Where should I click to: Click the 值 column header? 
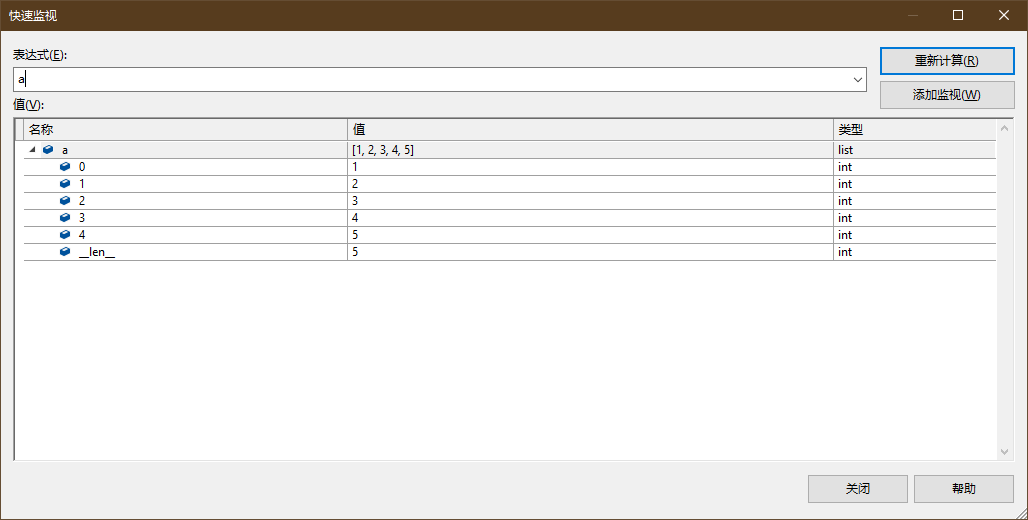click(x=590, y=130)
